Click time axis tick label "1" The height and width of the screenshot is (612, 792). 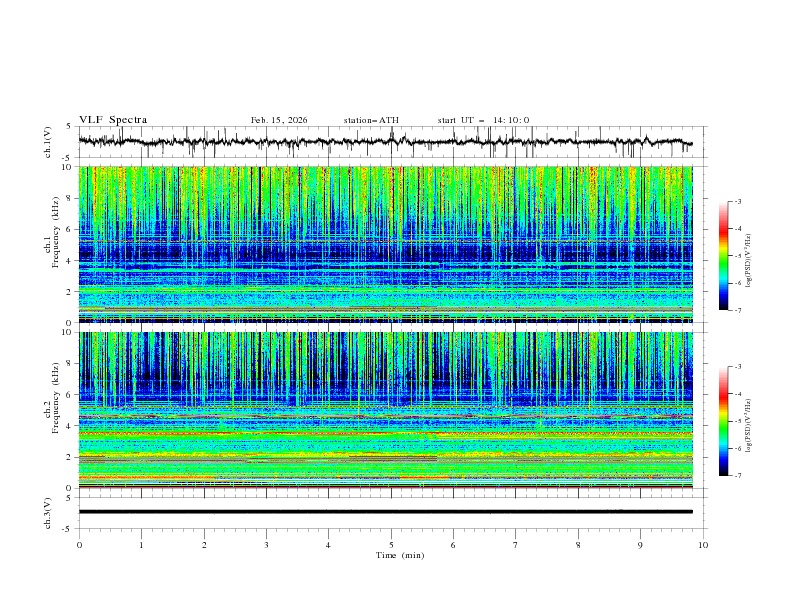[x=141, y=545]
